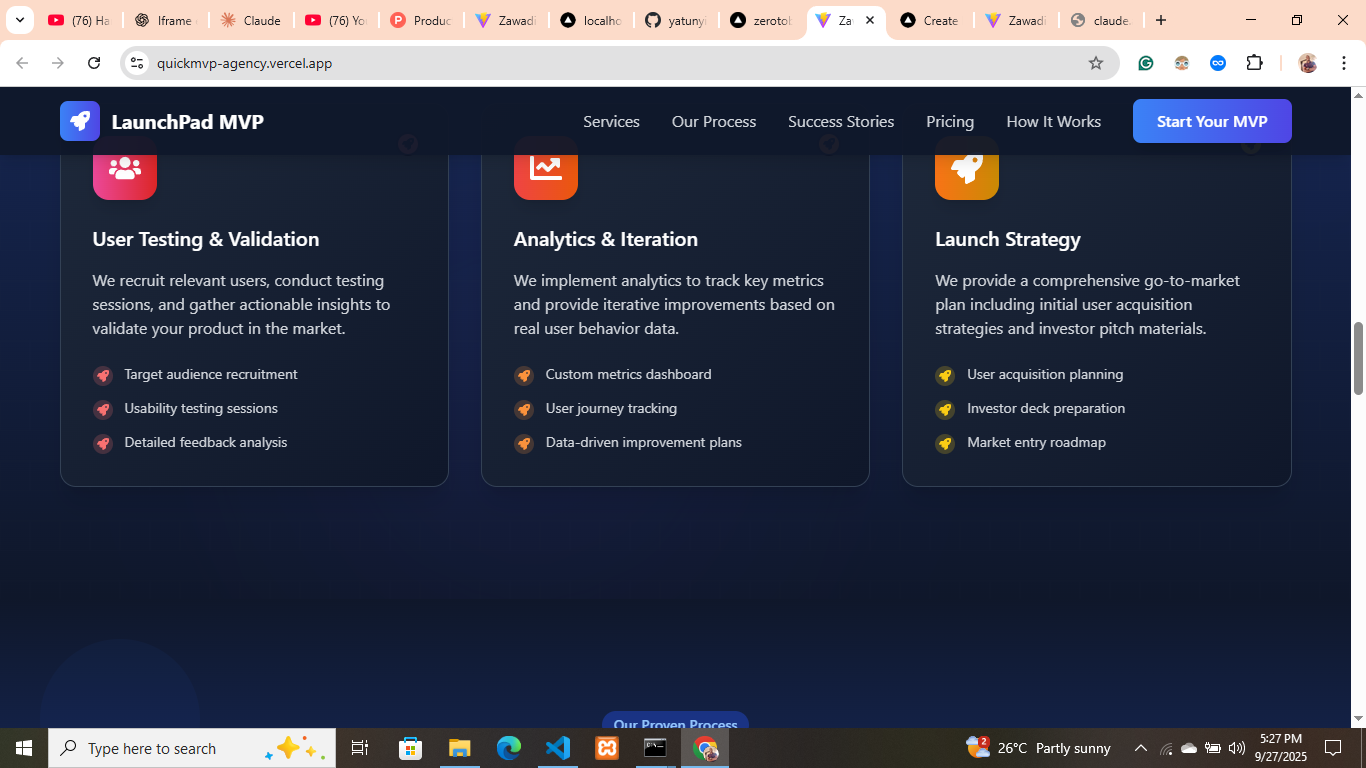Open the zerotol browser tab
Viewport: 1366px width, 768px height.
click(x=761, y=20)
